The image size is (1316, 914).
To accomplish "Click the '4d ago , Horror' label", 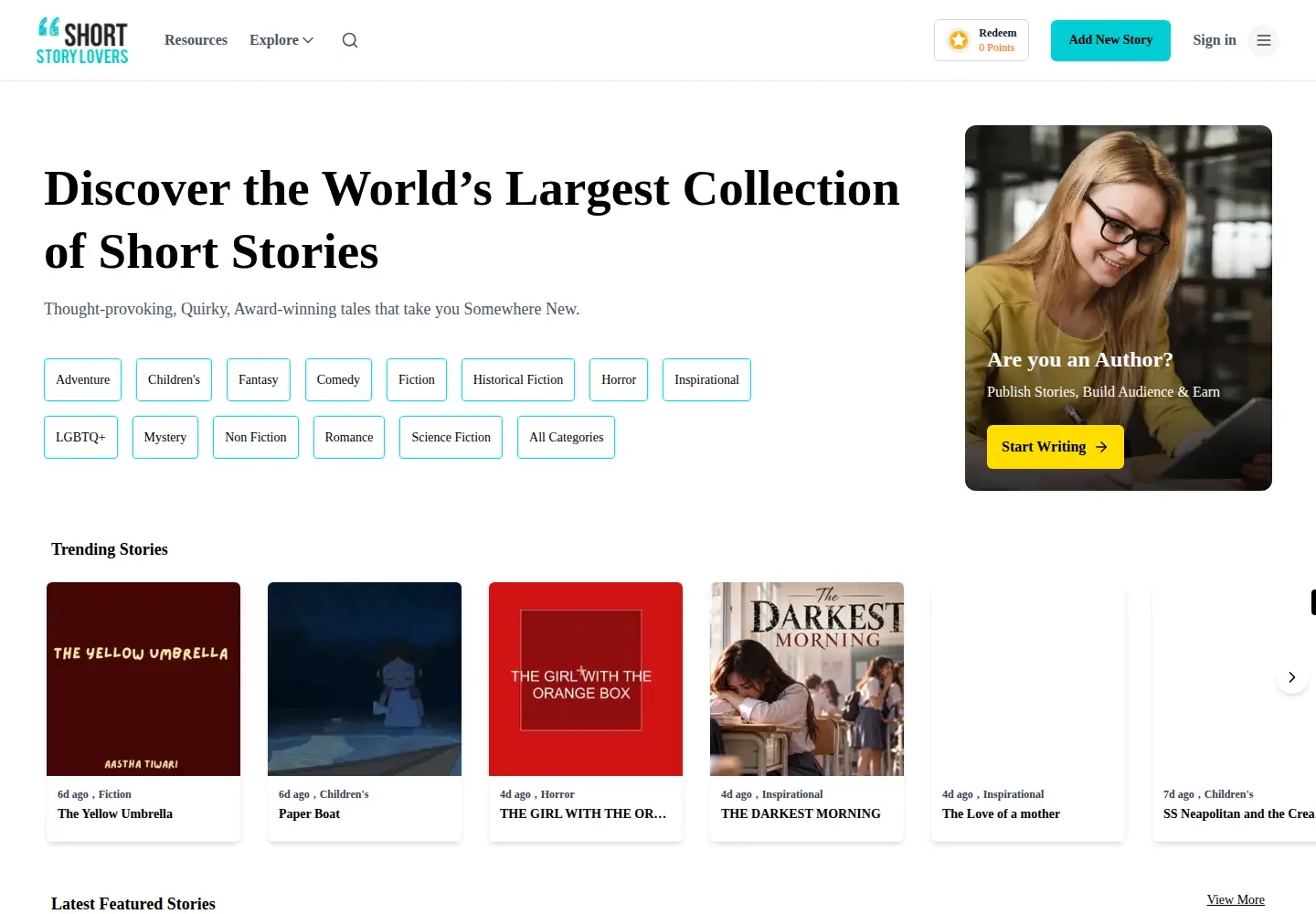I will click(537, 794).
